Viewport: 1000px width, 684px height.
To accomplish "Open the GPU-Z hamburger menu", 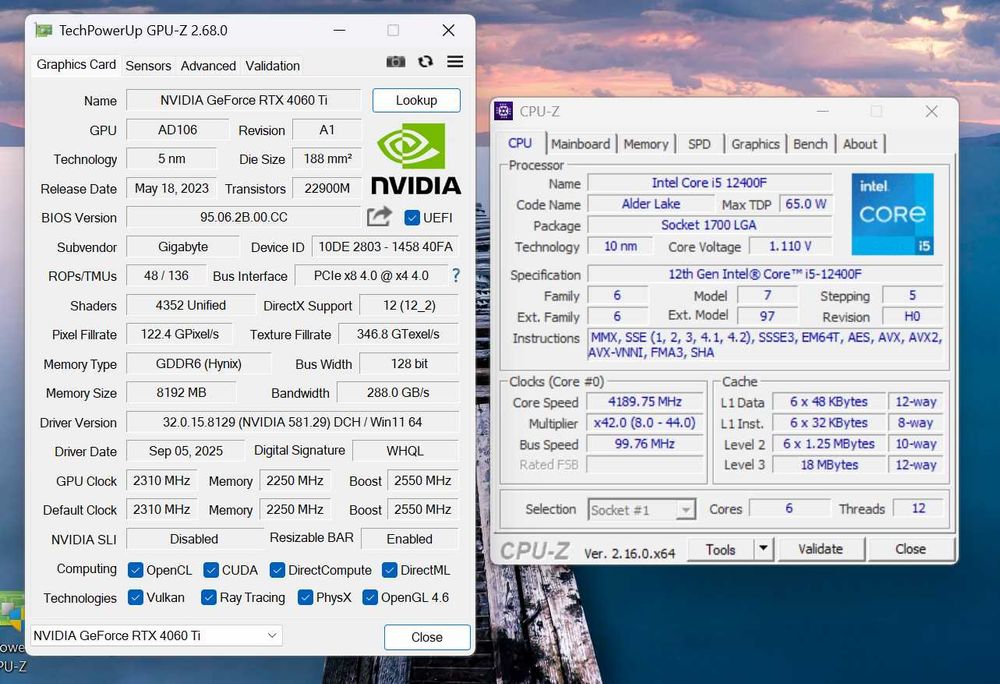I will tap(455, 61).
